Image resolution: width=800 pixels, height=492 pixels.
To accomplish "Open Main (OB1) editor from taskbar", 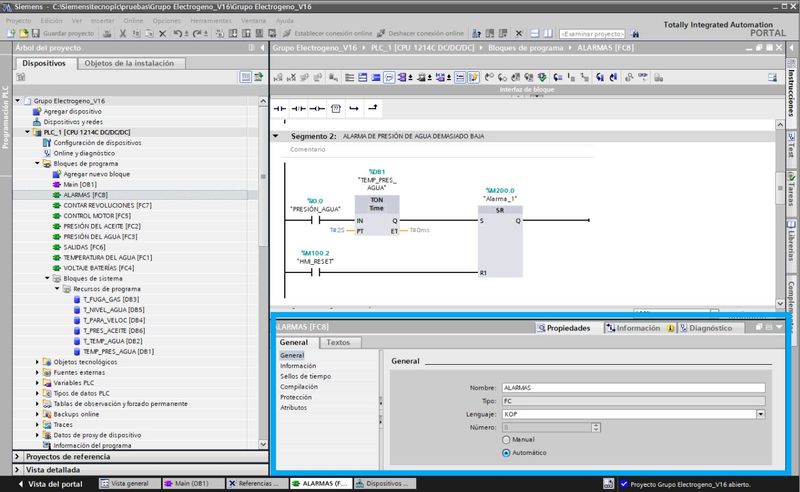I will pyautogui.click(x=192, y=483).
